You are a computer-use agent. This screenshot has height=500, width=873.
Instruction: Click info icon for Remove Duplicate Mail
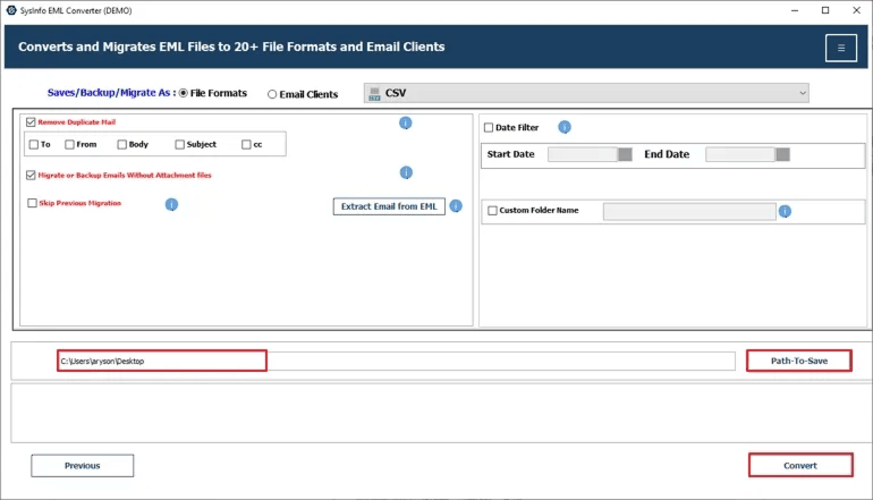coord(405,123)
